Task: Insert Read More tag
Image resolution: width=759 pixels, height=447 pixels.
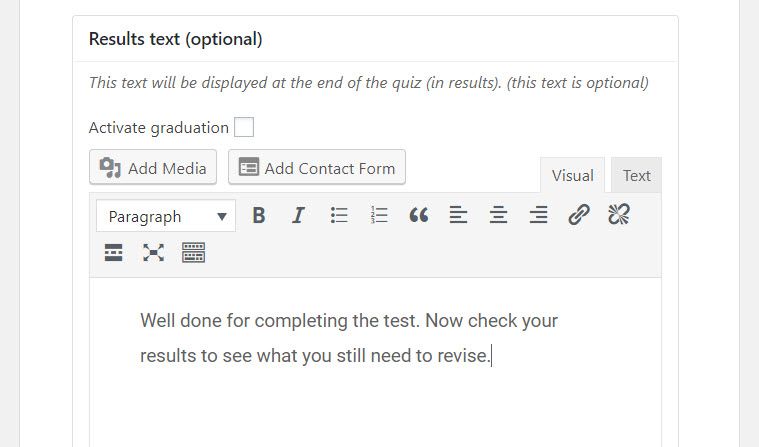Action: pos(114,253)
